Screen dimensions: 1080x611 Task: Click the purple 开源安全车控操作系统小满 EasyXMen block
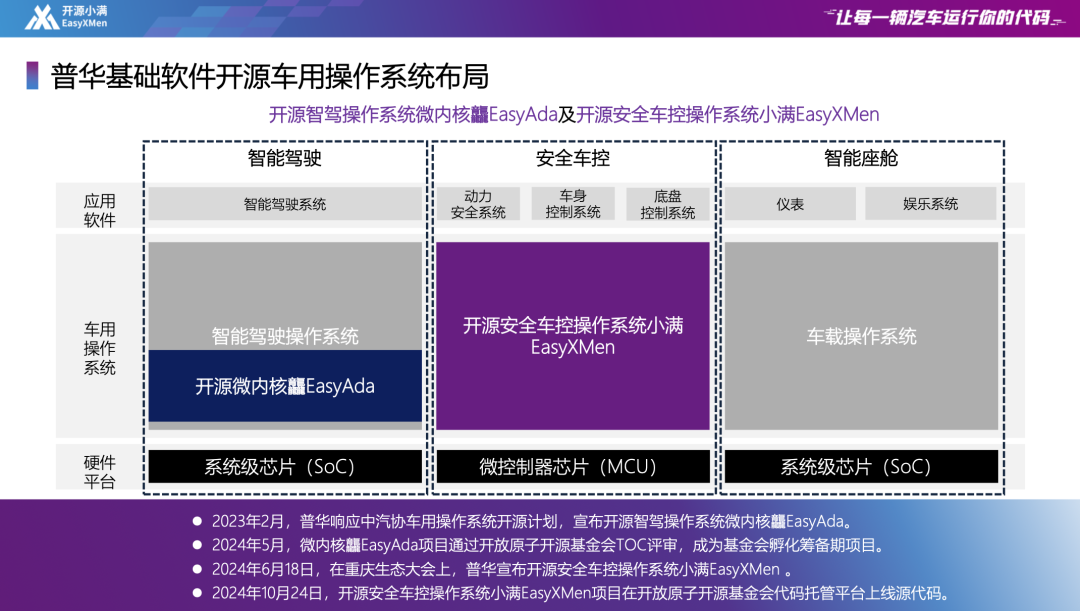point(573,336)
